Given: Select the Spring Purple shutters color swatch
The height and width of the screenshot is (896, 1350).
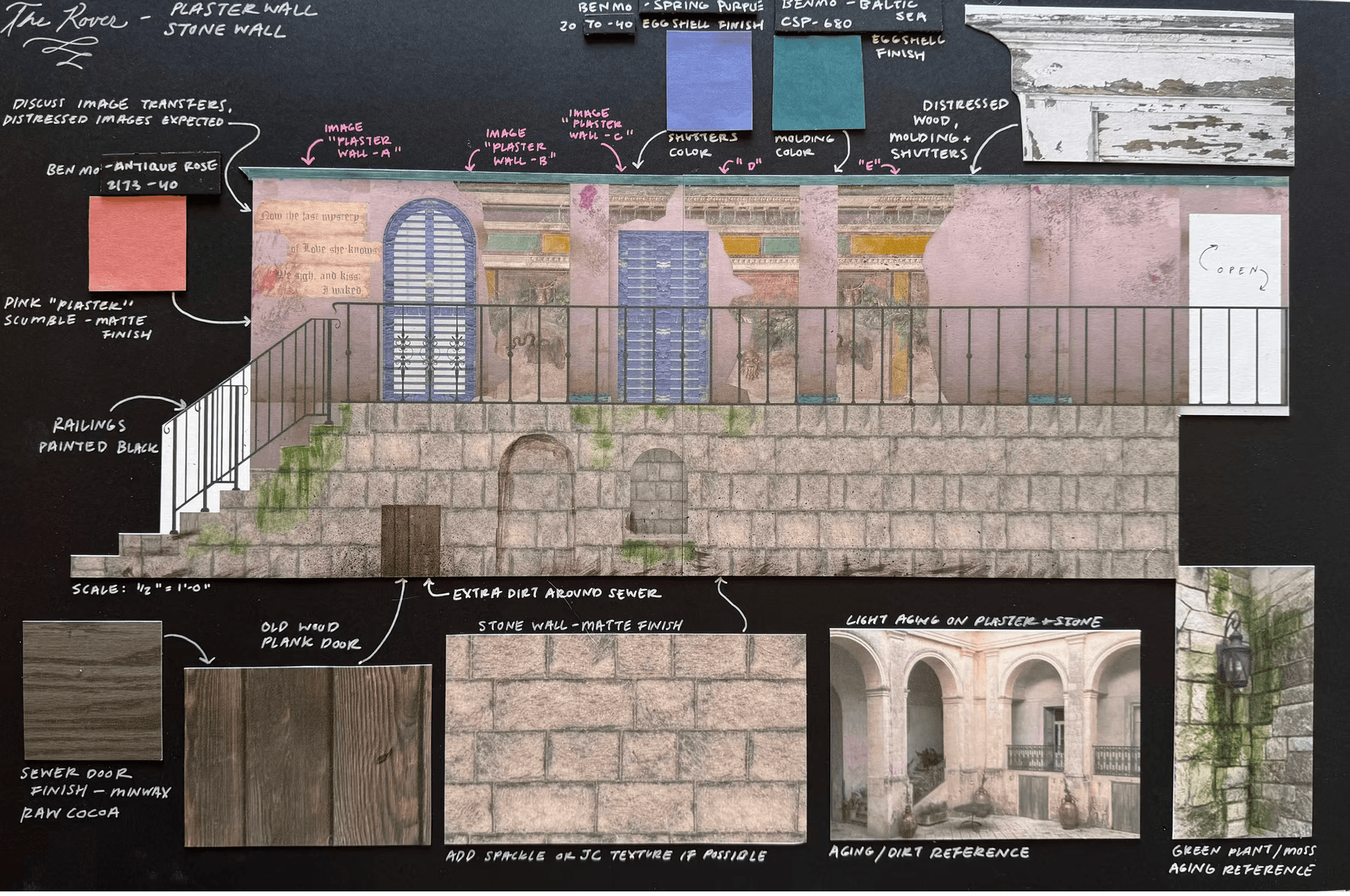Looking at the screenshot, I should [709, 80].
